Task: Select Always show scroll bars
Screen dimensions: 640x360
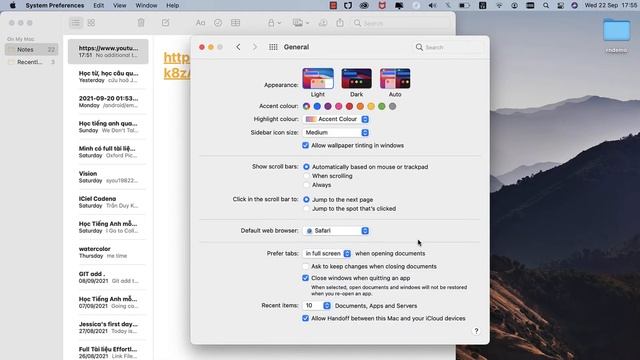Action: click(x=306, y=185)
